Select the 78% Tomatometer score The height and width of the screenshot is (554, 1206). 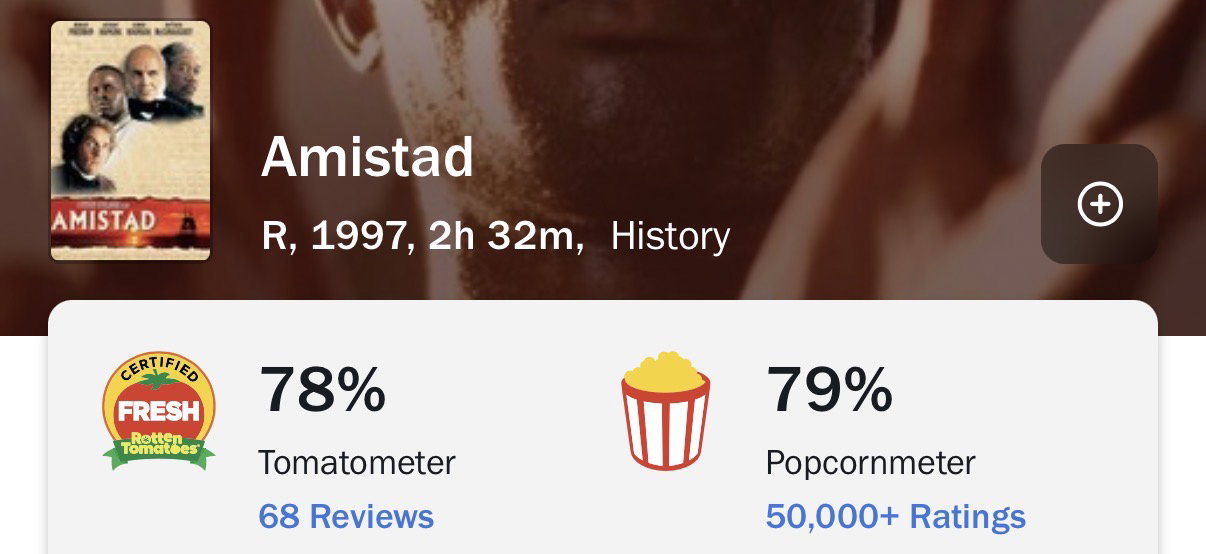point(322,391)
